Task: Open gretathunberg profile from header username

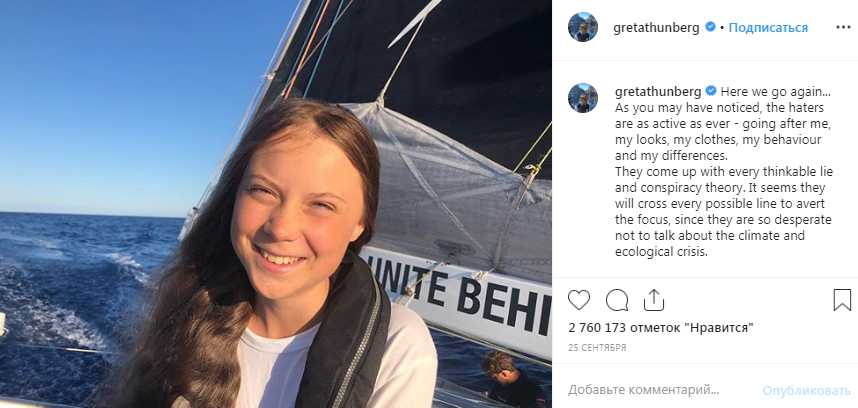Action: click(x=657, y=27)
